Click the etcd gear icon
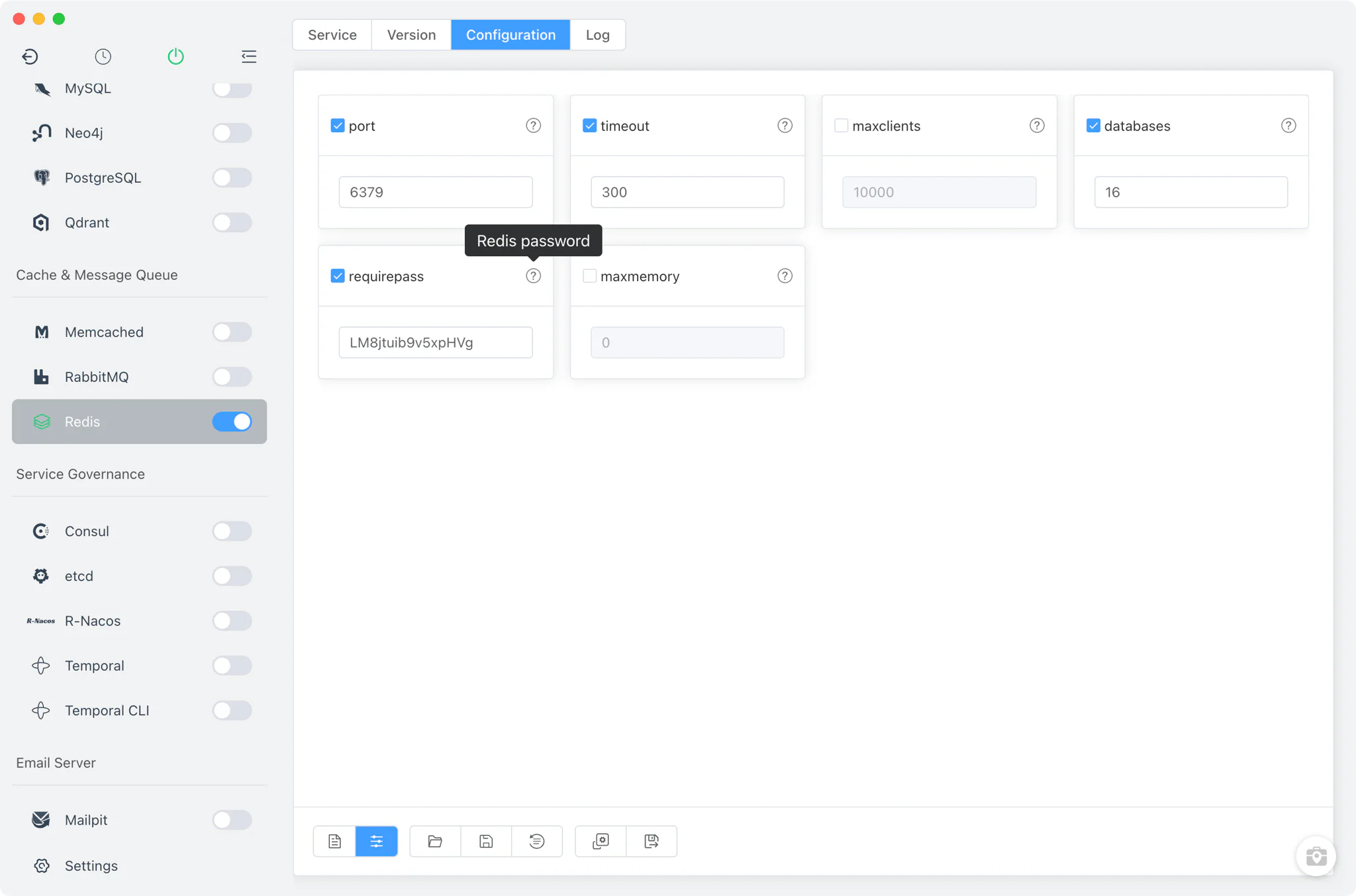1356x896 pixels. 42,576
